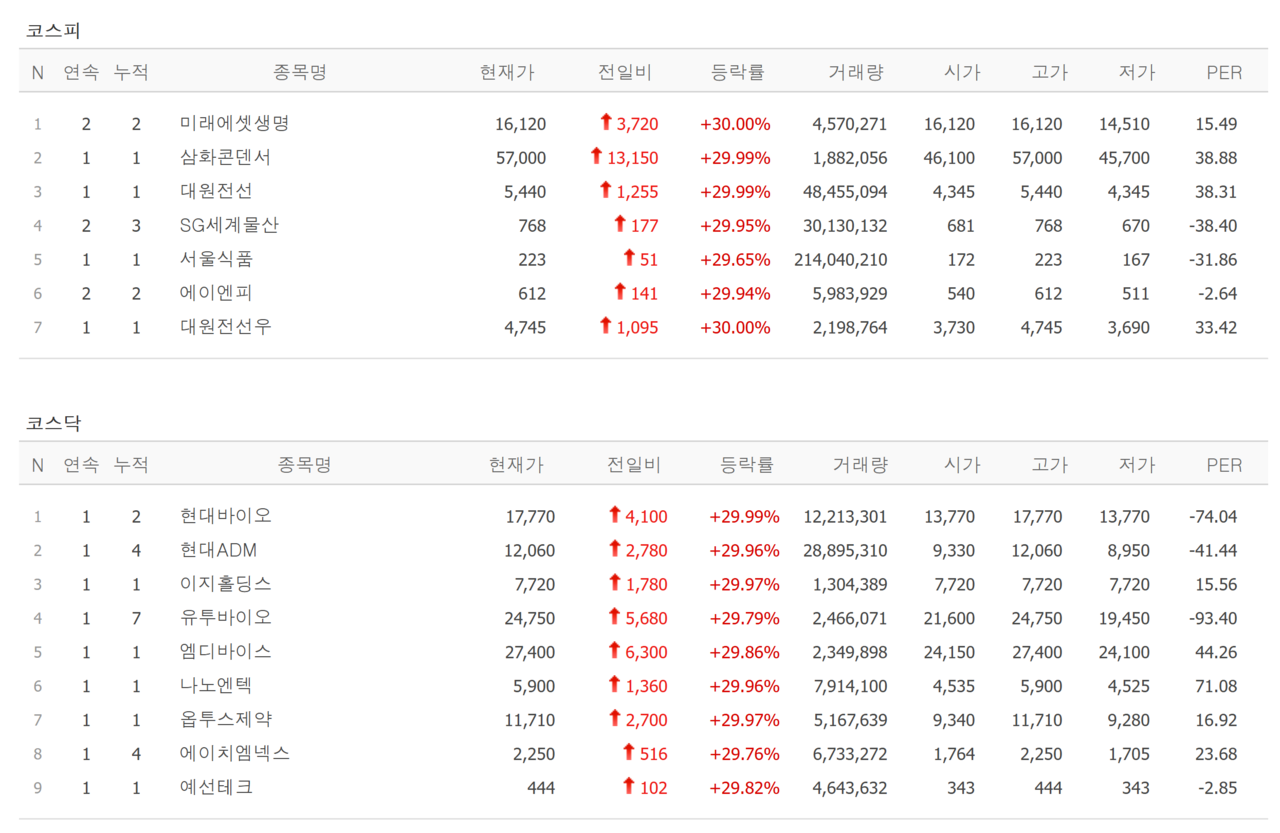Click PER value 71.08
The width and height of the screenshot is (1280, 833).
1216,687
